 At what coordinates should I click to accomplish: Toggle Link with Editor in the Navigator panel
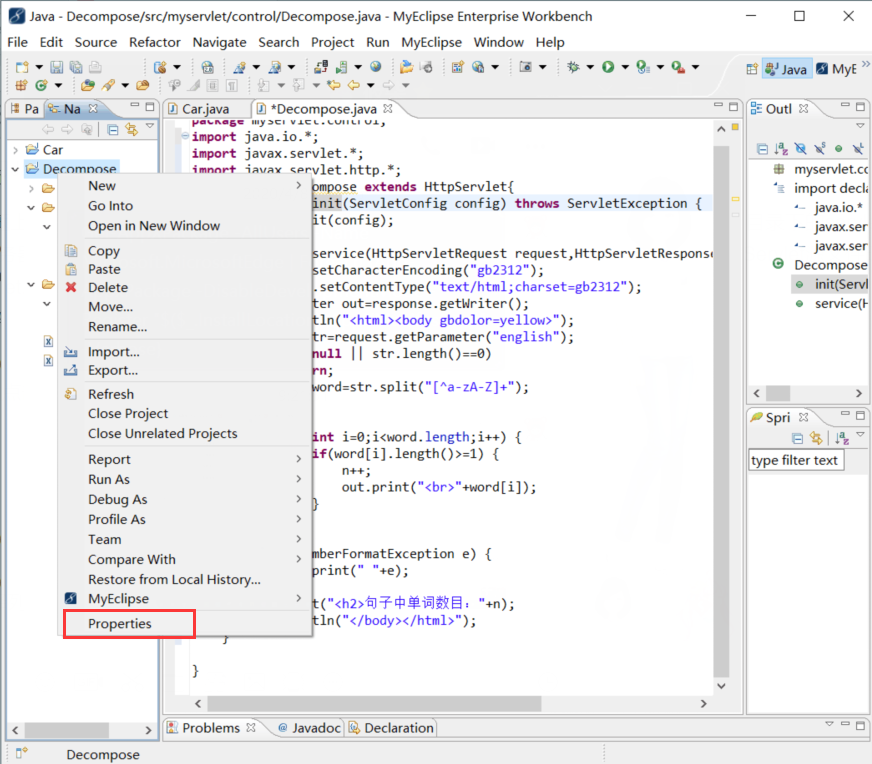pyautogui.click(x=131, y=128)
